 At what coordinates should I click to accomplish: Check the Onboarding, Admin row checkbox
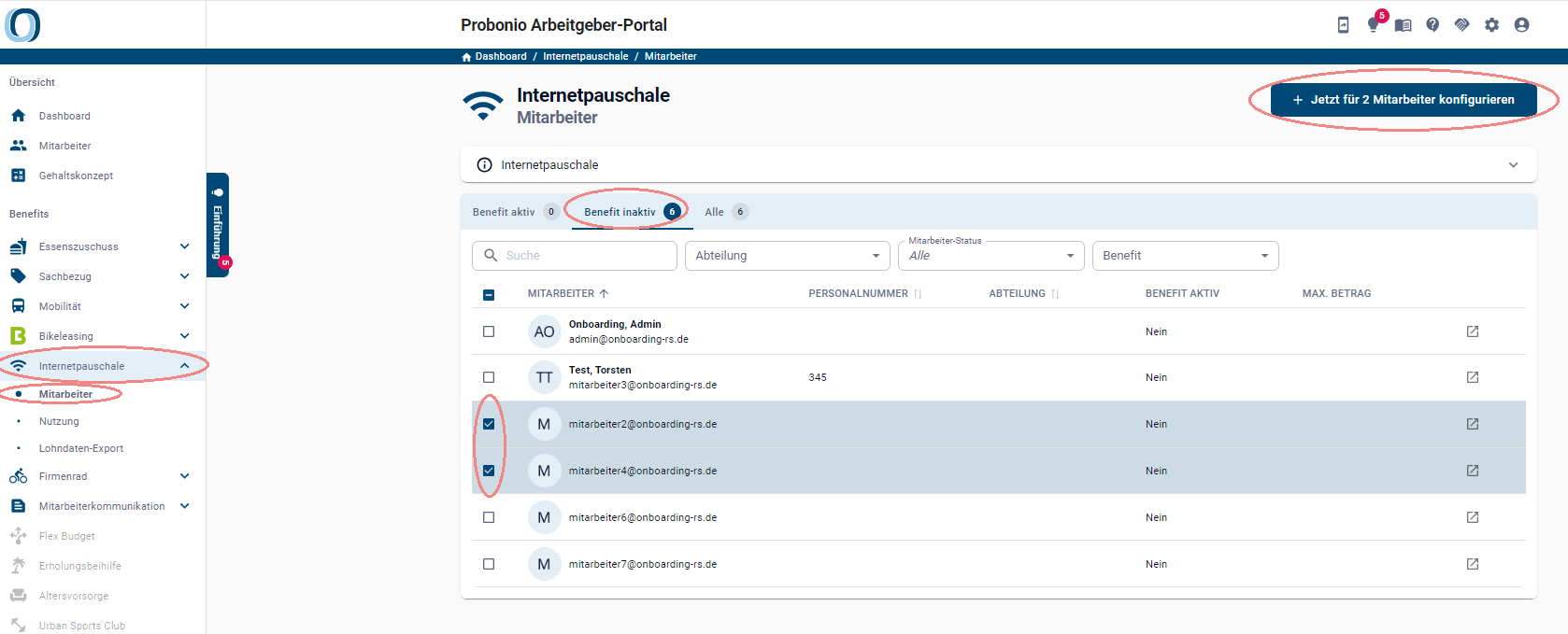coord(489,331)
